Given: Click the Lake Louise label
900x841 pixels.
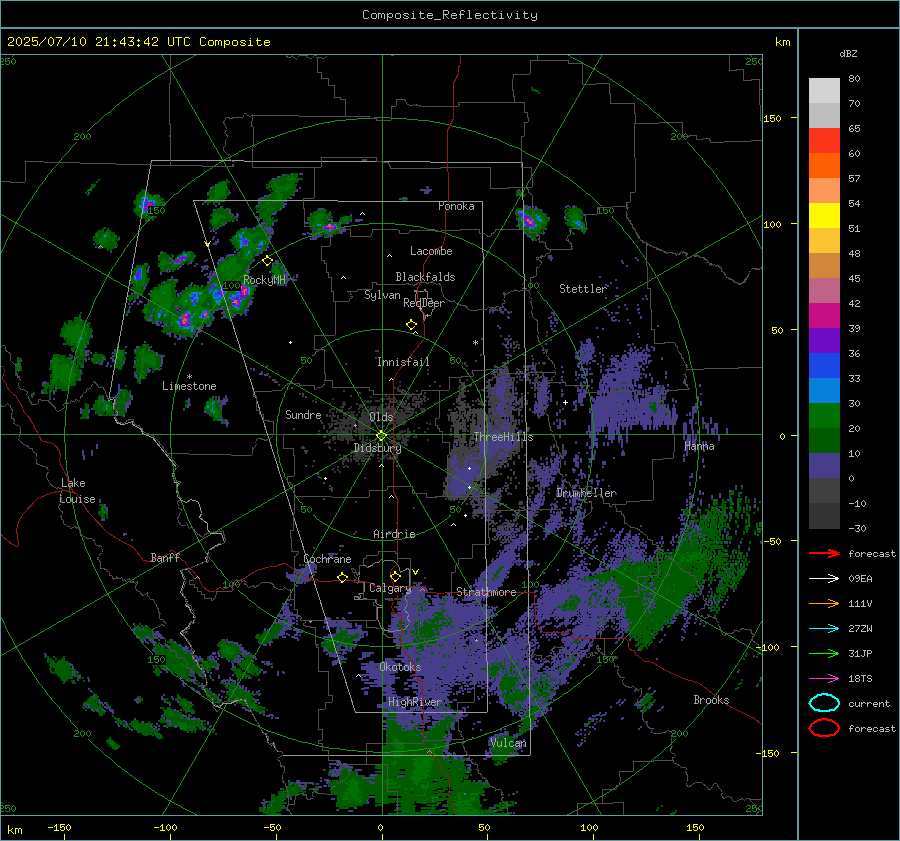Looking at the screenshot, I should click(x=77, y=491).
